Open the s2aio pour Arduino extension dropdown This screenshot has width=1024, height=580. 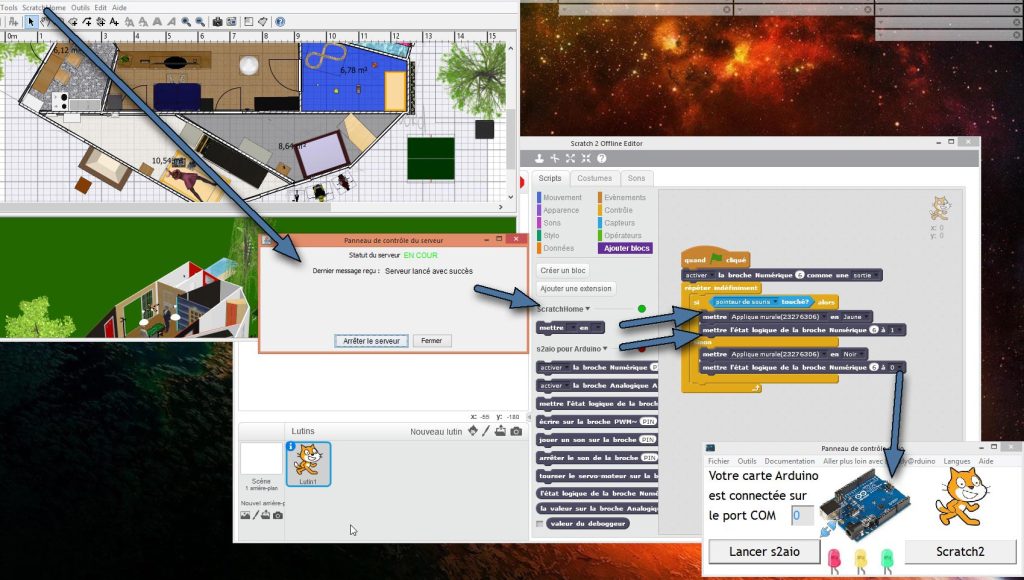606,348
